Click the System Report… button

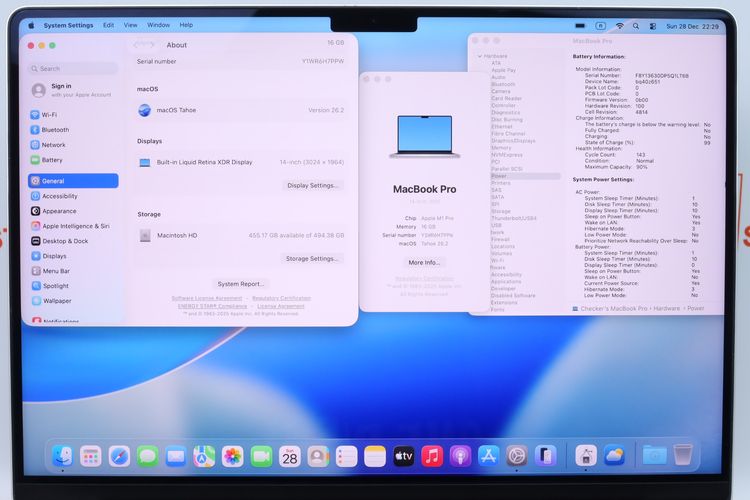pyautogui.click(x=241, y=284)
